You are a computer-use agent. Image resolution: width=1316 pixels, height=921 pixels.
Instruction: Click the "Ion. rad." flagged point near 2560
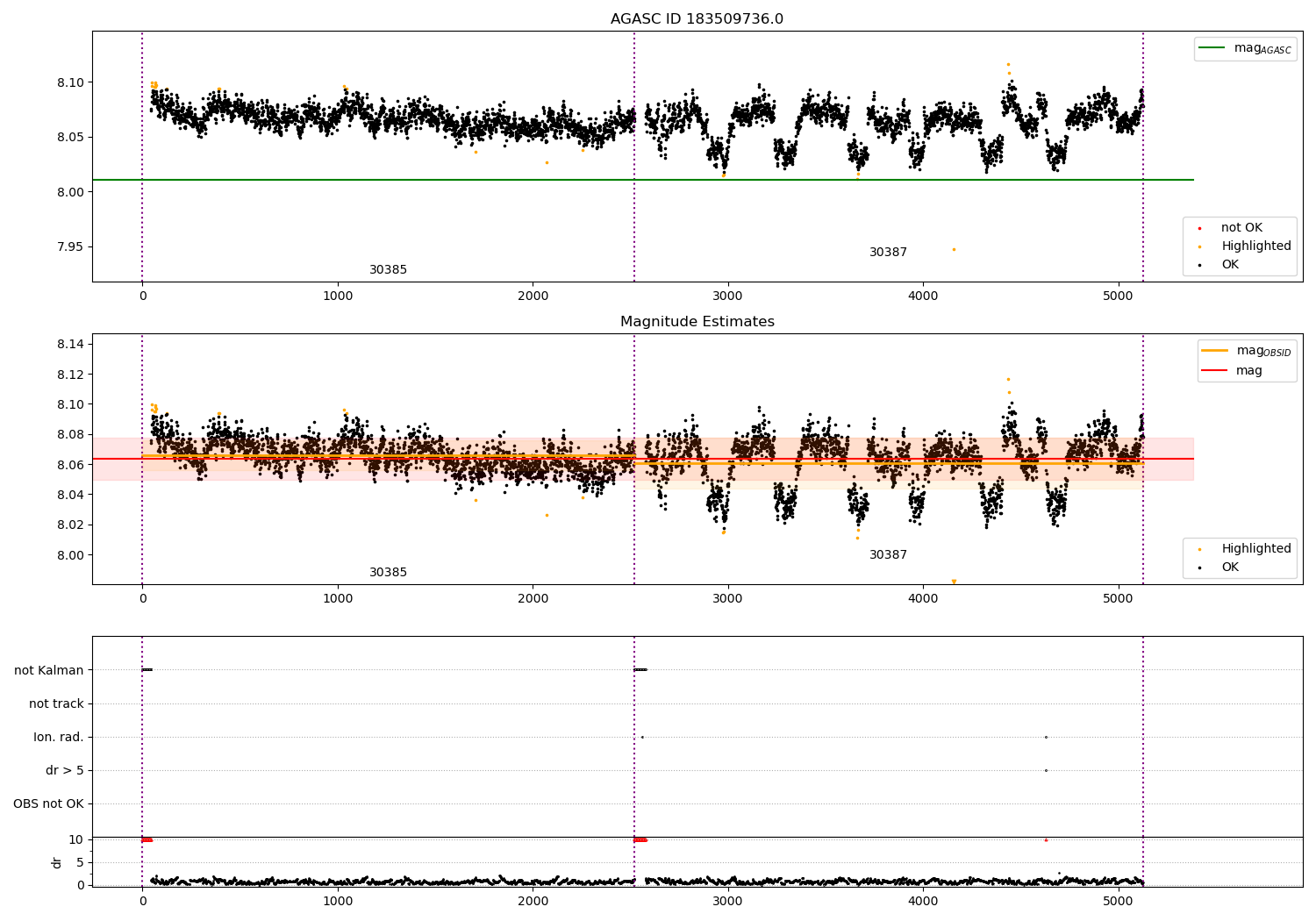642,737
